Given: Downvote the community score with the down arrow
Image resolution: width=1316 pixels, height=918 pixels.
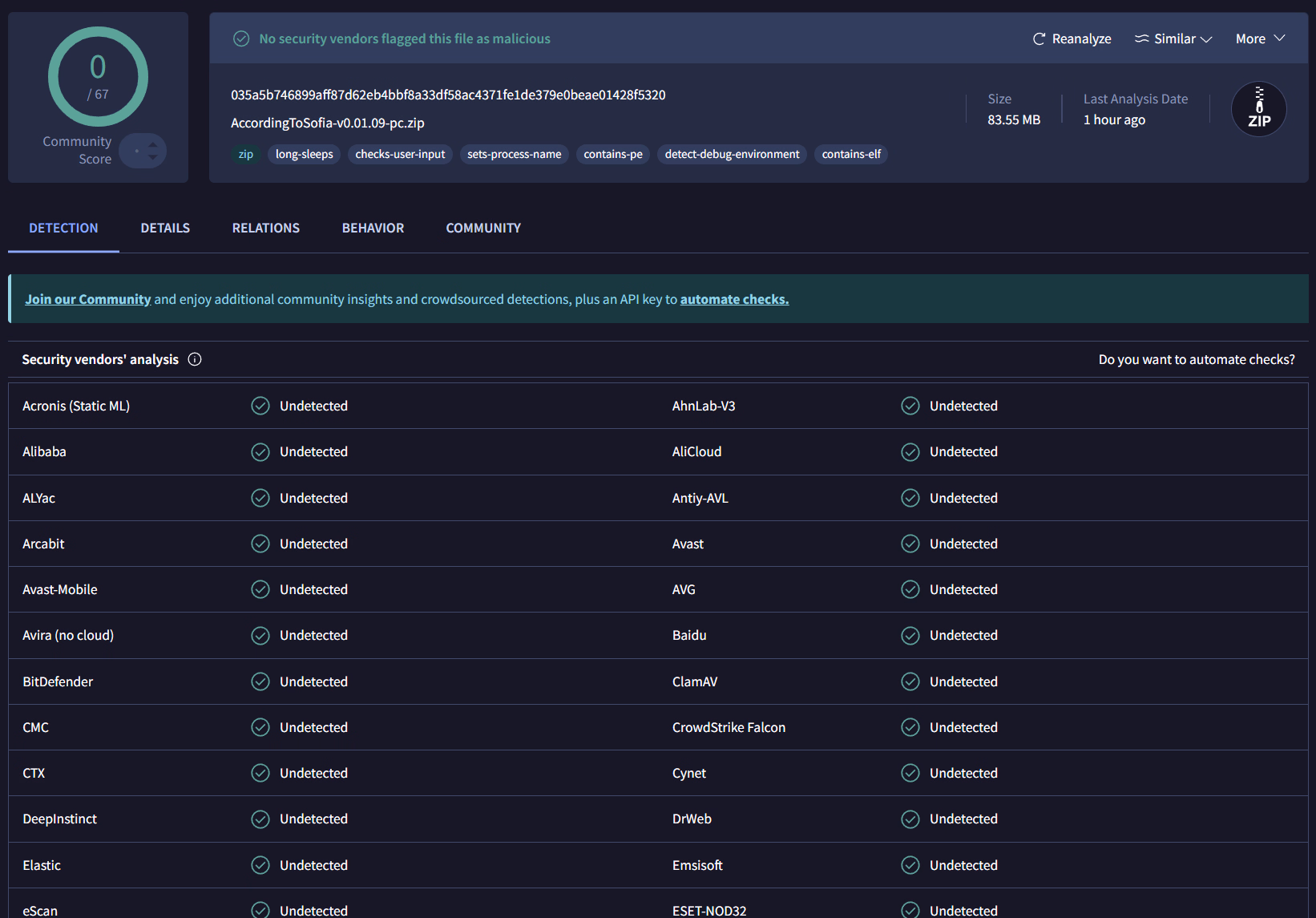Looking at the screenshot, I should point(153,157).
